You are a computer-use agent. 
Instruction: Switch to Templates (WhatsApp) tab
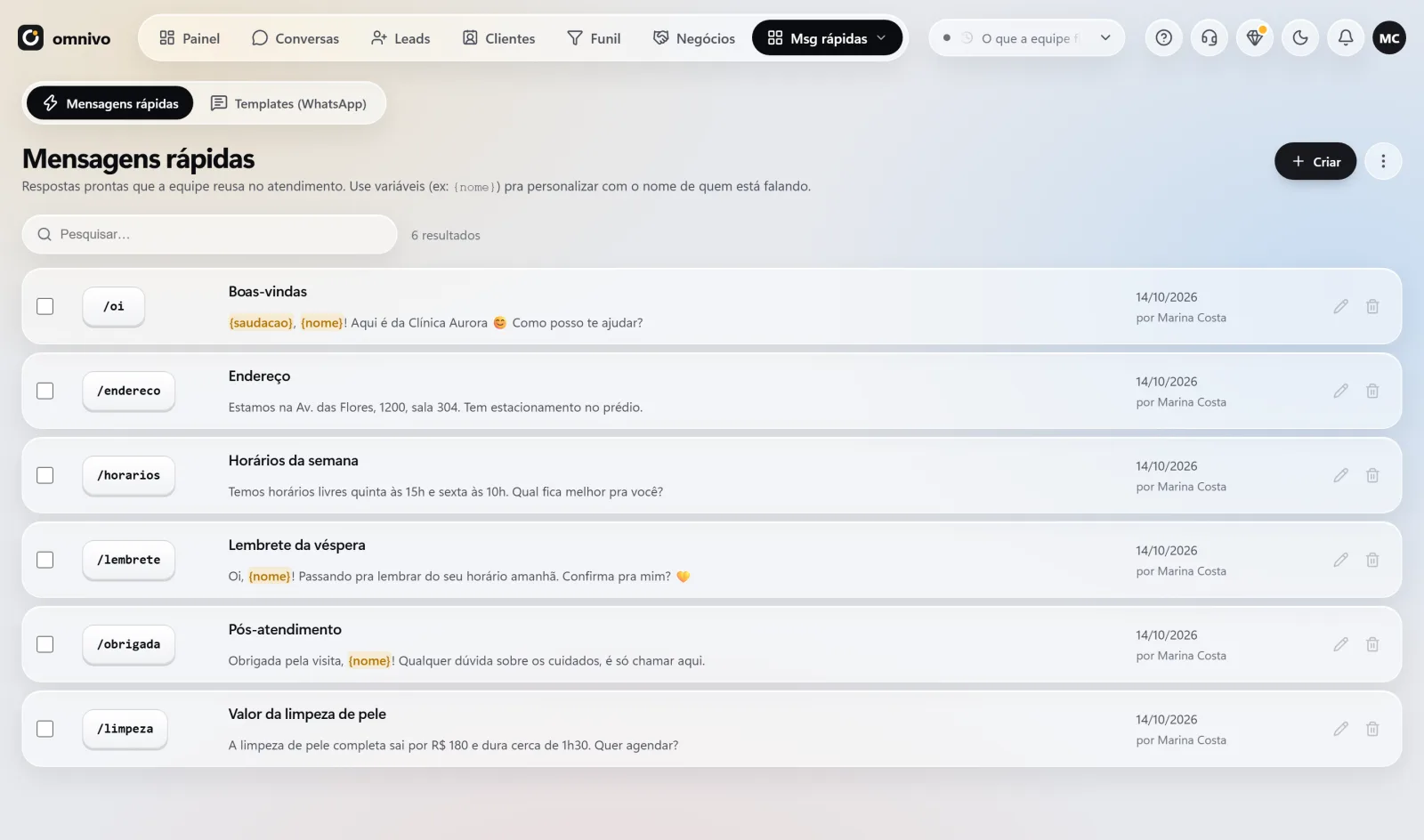tap(288, 103)
